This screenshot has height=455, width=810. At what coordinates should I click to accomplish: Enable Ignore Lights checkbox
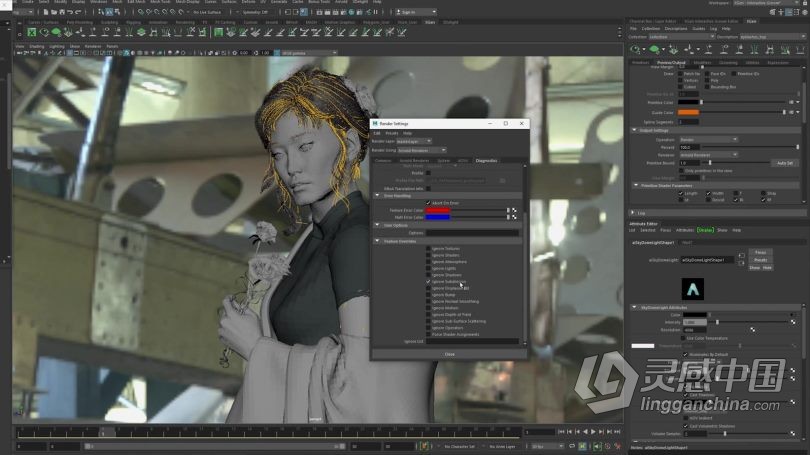(x=428, y=269)
